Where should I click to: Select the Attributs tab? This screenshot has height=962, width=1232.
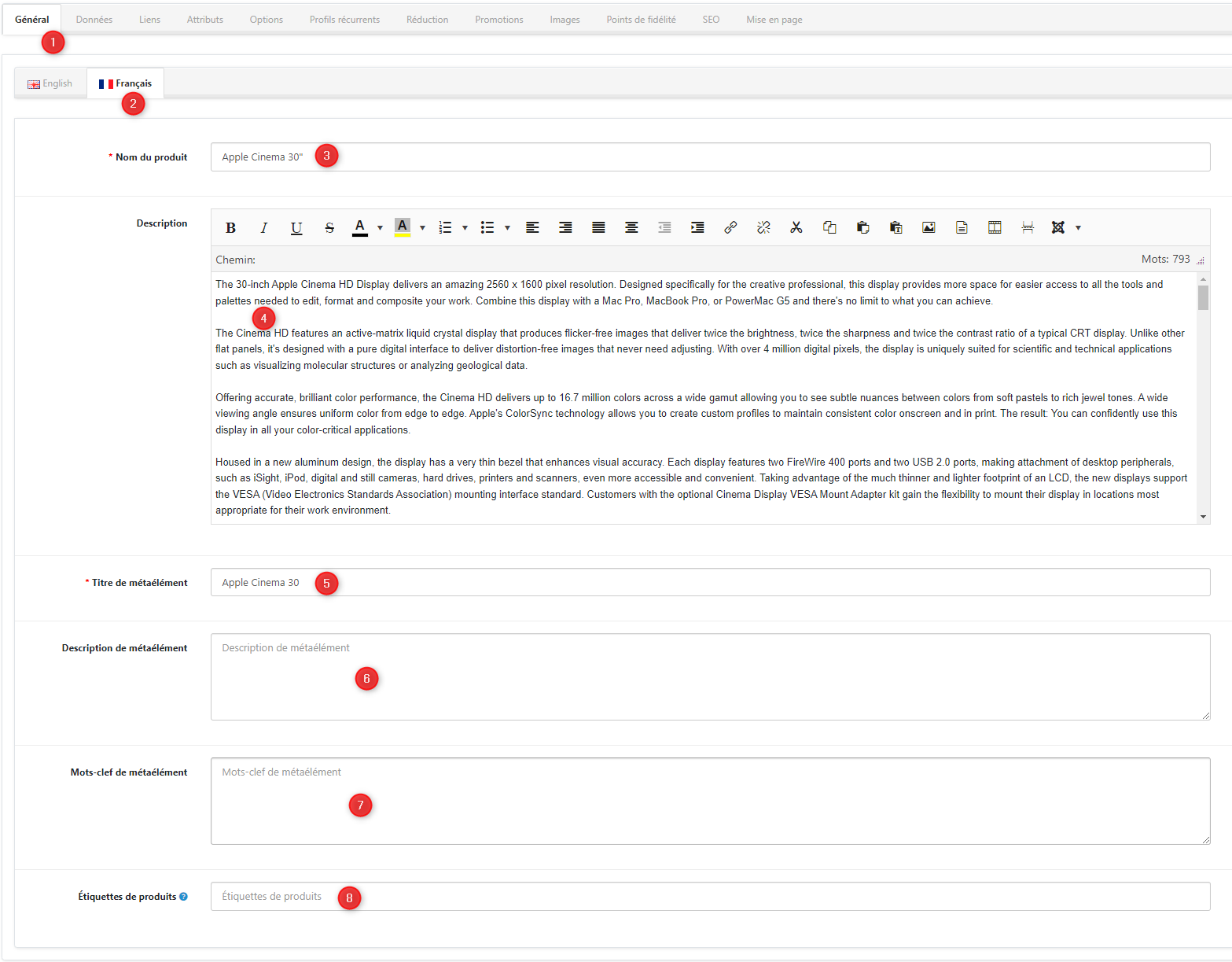pyautogui.click(x=205, y=20)
